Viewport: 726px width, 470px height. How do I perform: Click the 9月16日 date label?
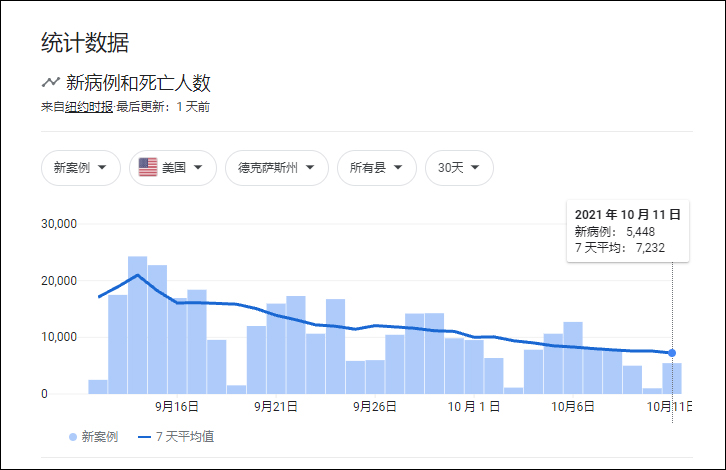[177, 407]
